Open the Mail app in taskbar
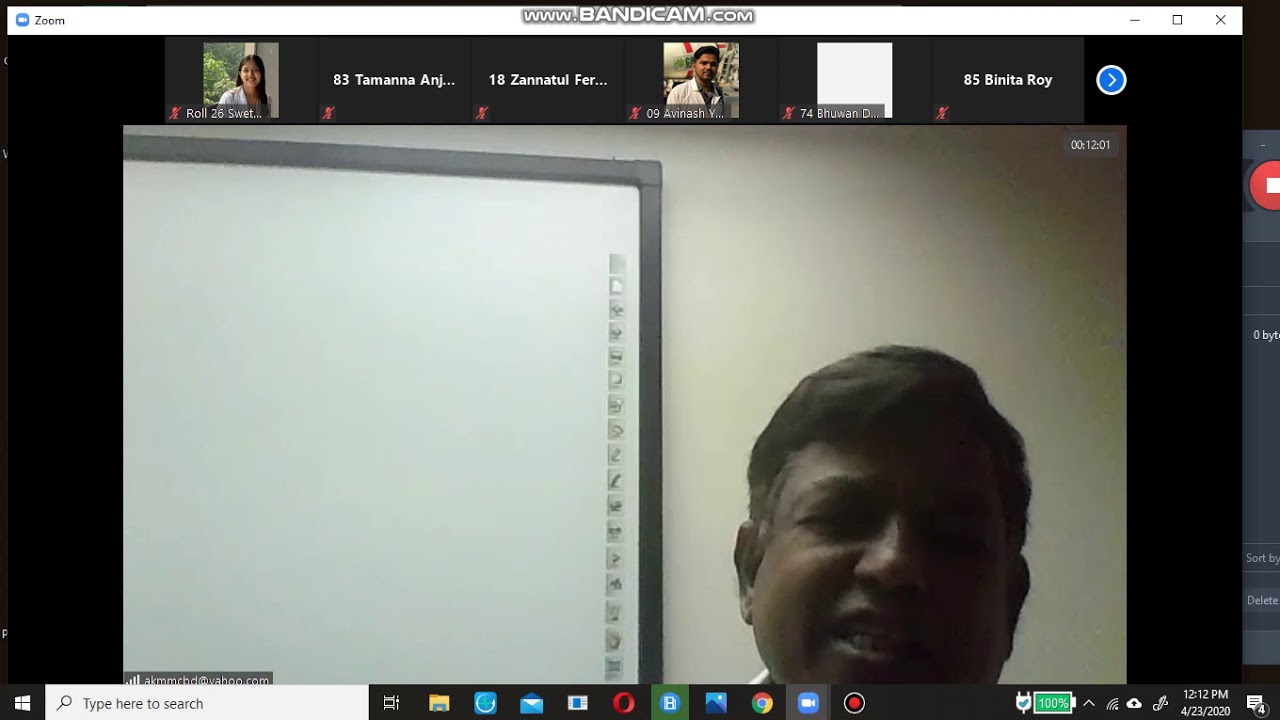This screenshot has width=1280, height=720. coord(532,703)
